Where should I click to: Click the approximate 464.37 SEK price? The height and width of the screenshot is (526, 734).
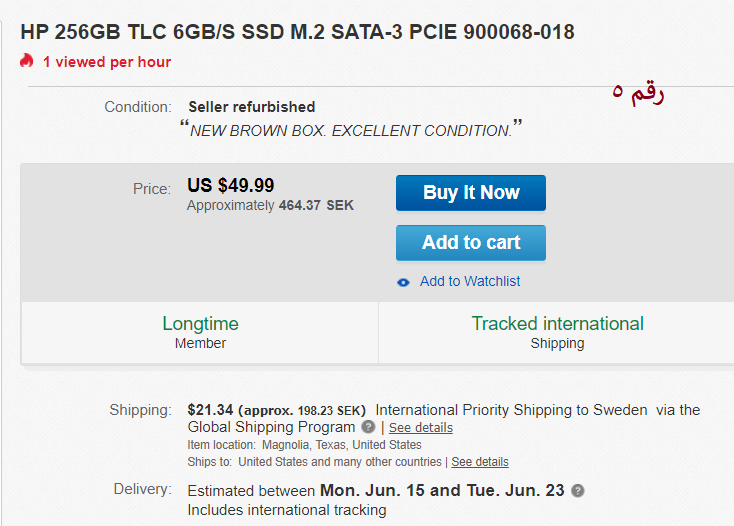pos(270,206)
